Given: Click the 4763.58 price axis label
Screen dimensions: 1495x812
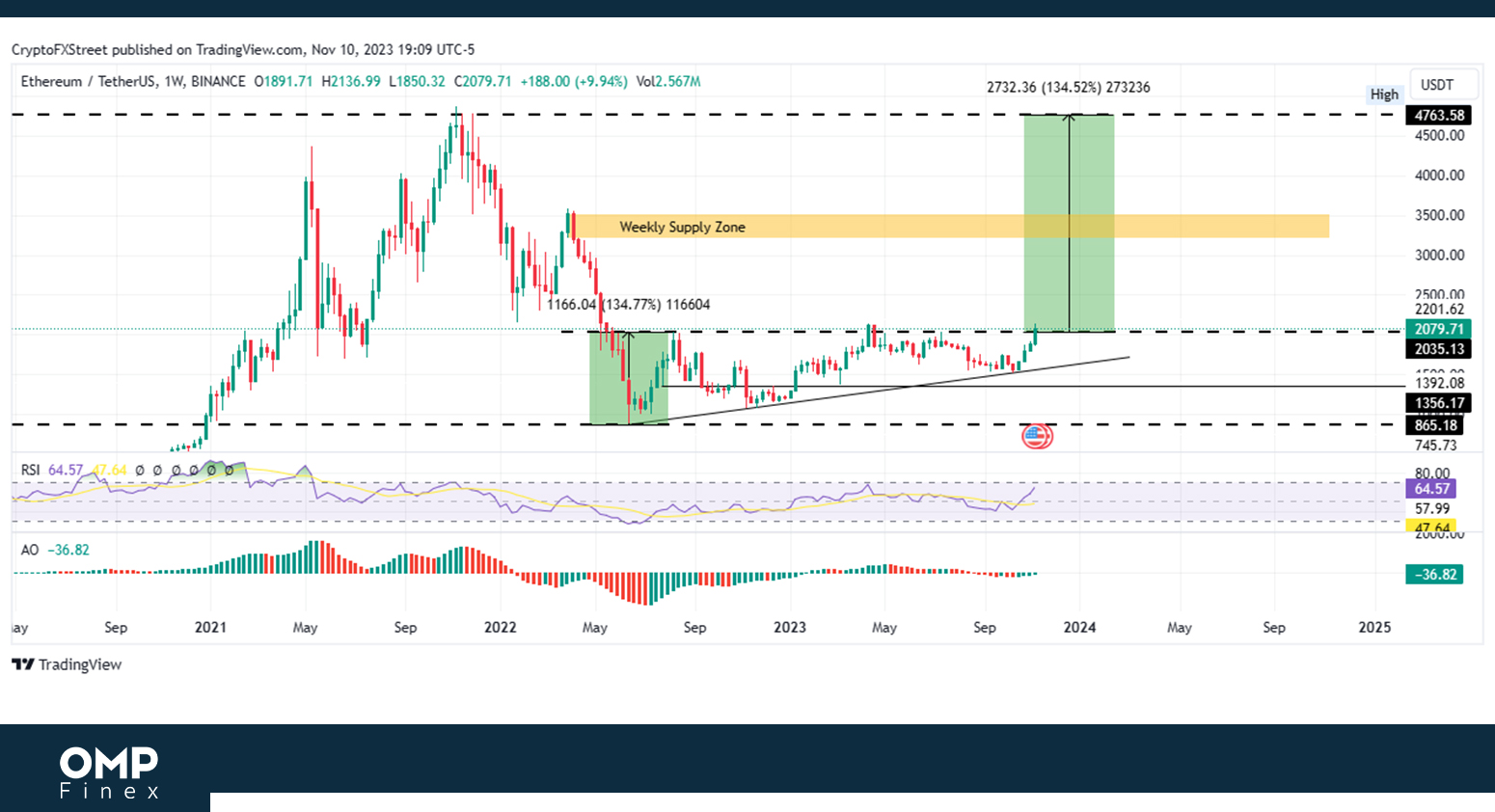Looking at the screenshot, I should point(1438,115).
